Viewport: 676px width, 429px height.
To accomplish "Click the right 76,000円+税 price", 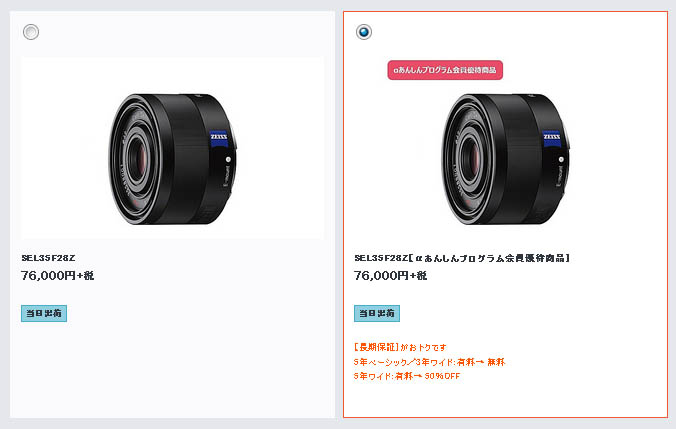I will 390,276.
